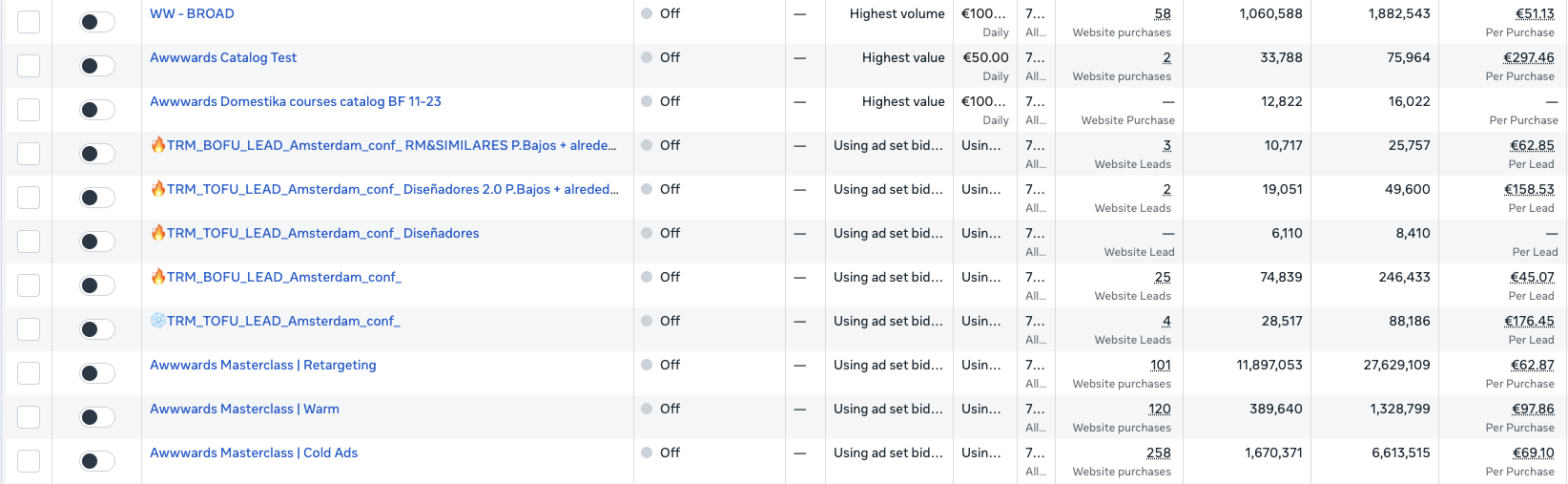Tick the checkbox for Awwwards Masterclass | Retargeting
This screenshot has width=1568, height=484.
click(x=29, y=373)
